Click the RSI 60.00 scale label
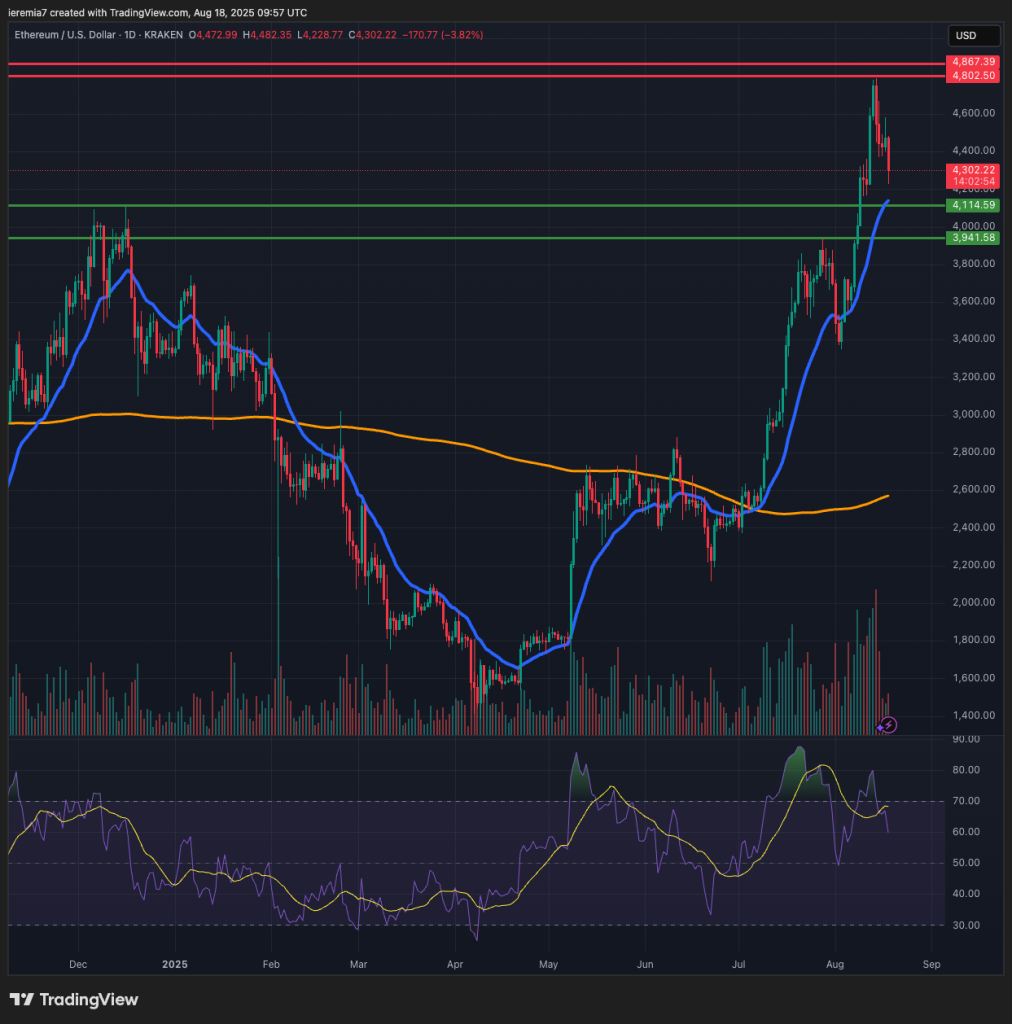 pyautogui.click(x=966, y=832)
